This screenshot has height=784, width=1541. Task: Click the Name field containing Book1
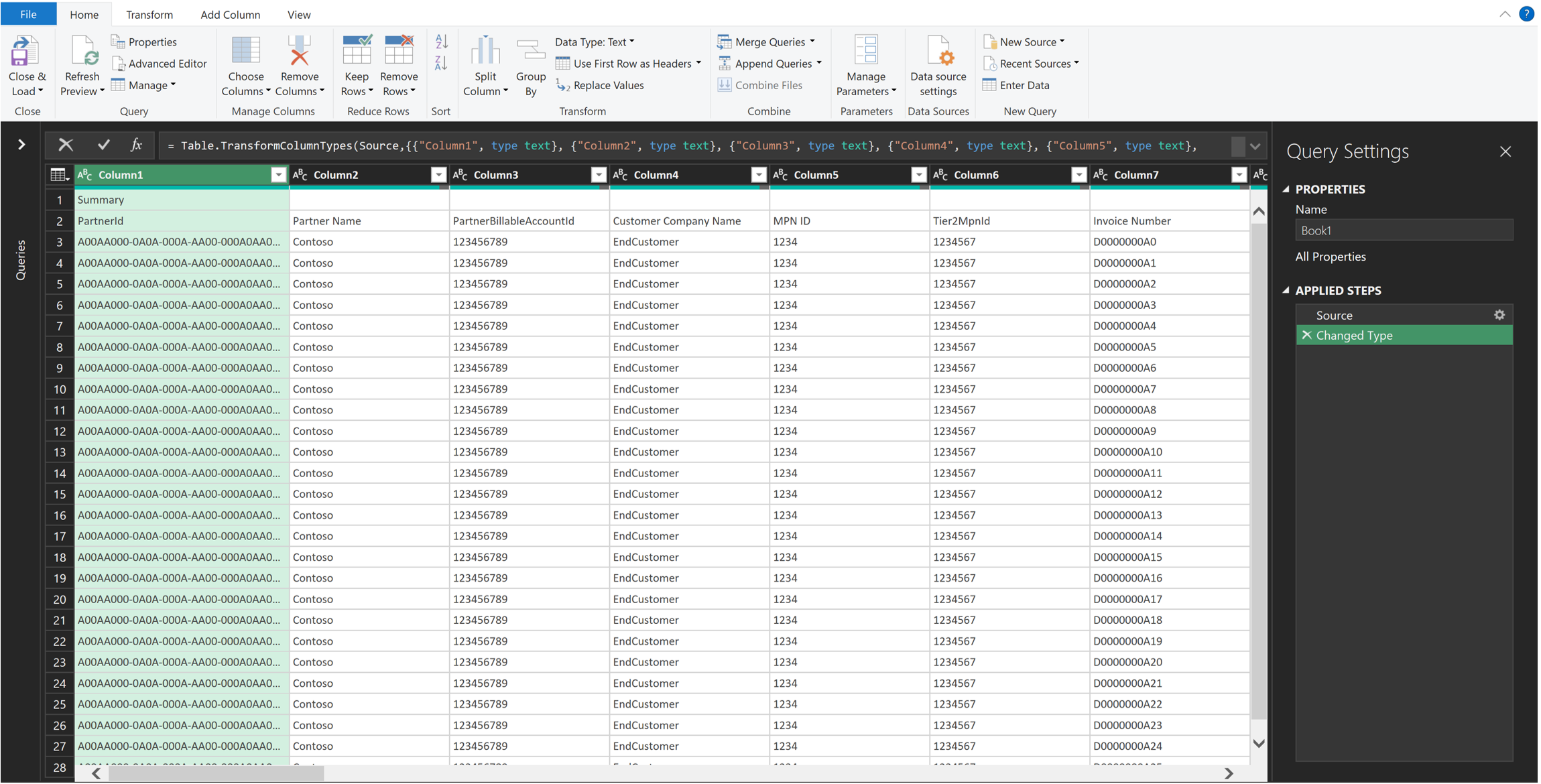pyautogui.click(x=1403, y=231)
